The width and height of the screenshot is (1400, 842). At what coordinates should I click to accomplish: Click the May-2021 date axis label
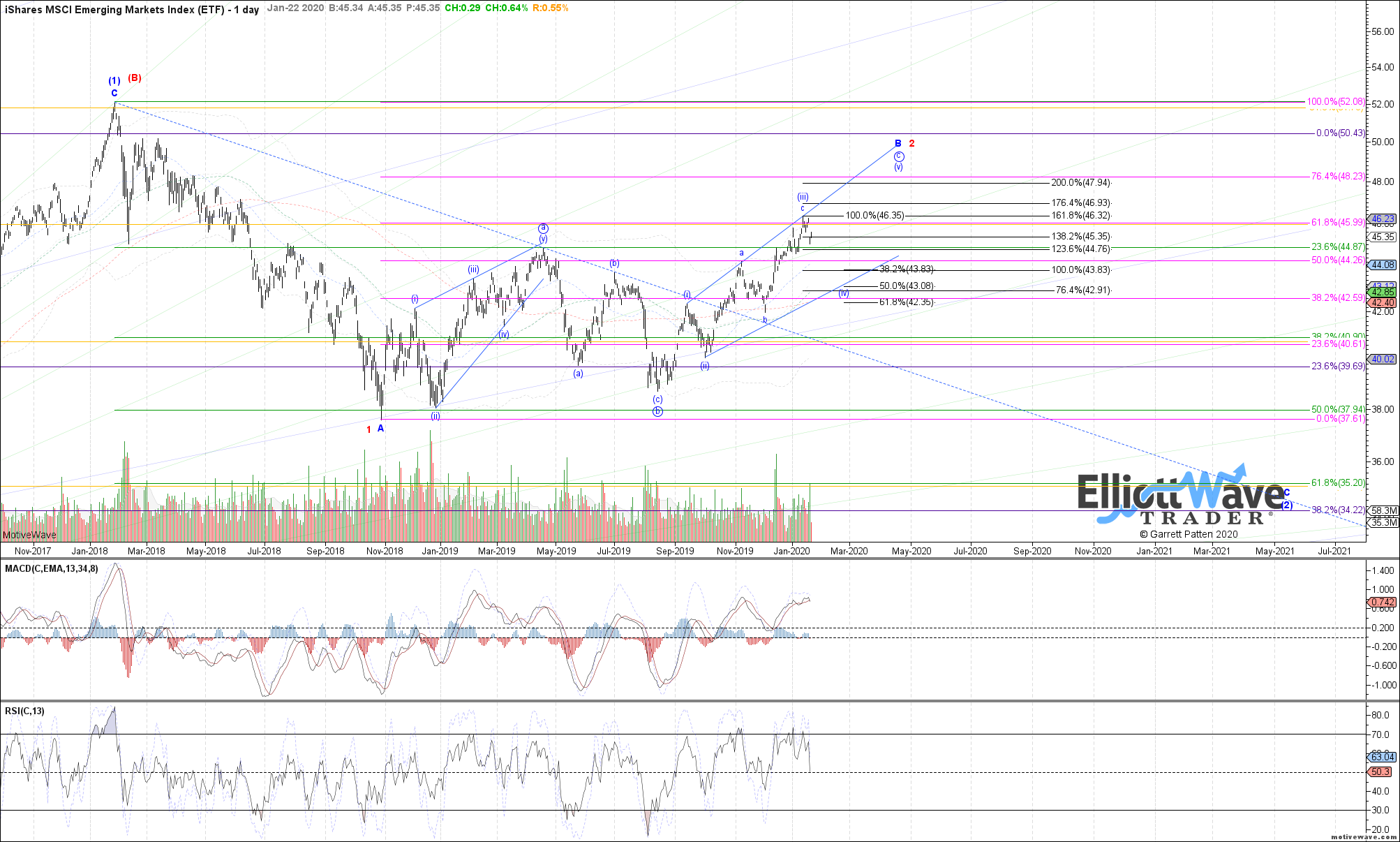[1274, 551]
